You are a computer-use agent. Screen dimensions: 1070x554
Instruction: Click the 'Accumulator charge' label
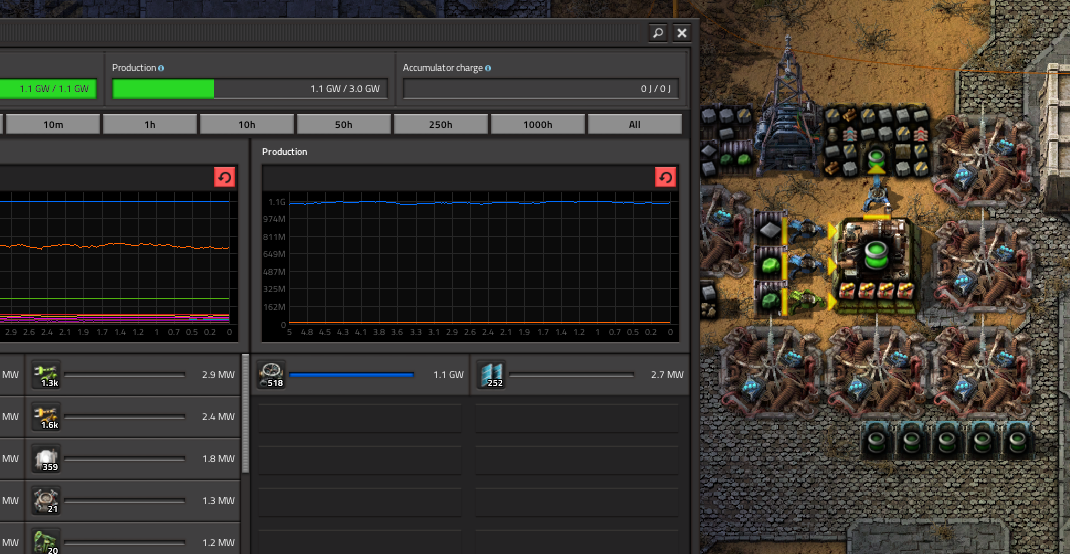pyautogui.click(x=442, y=68)
